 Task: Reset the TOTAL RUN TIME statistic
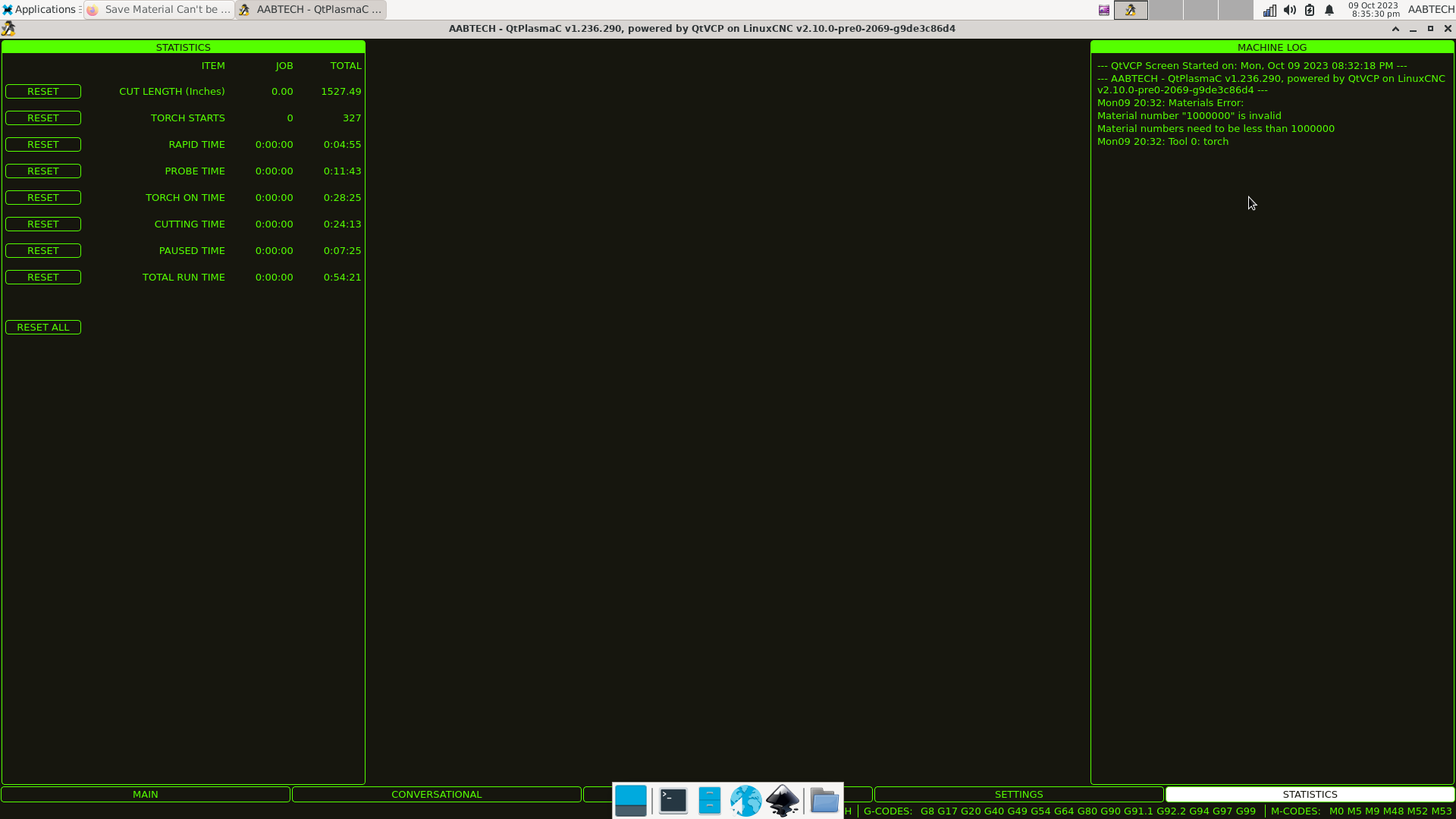click(43, 278)
